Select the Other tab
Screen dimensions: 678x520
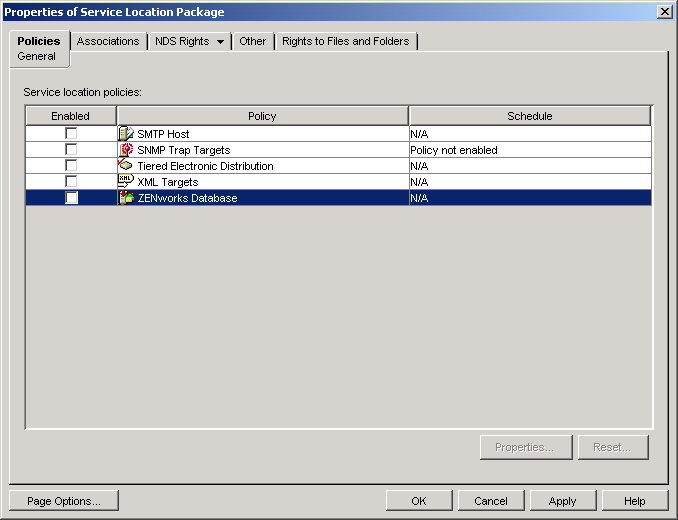(253, 41)
